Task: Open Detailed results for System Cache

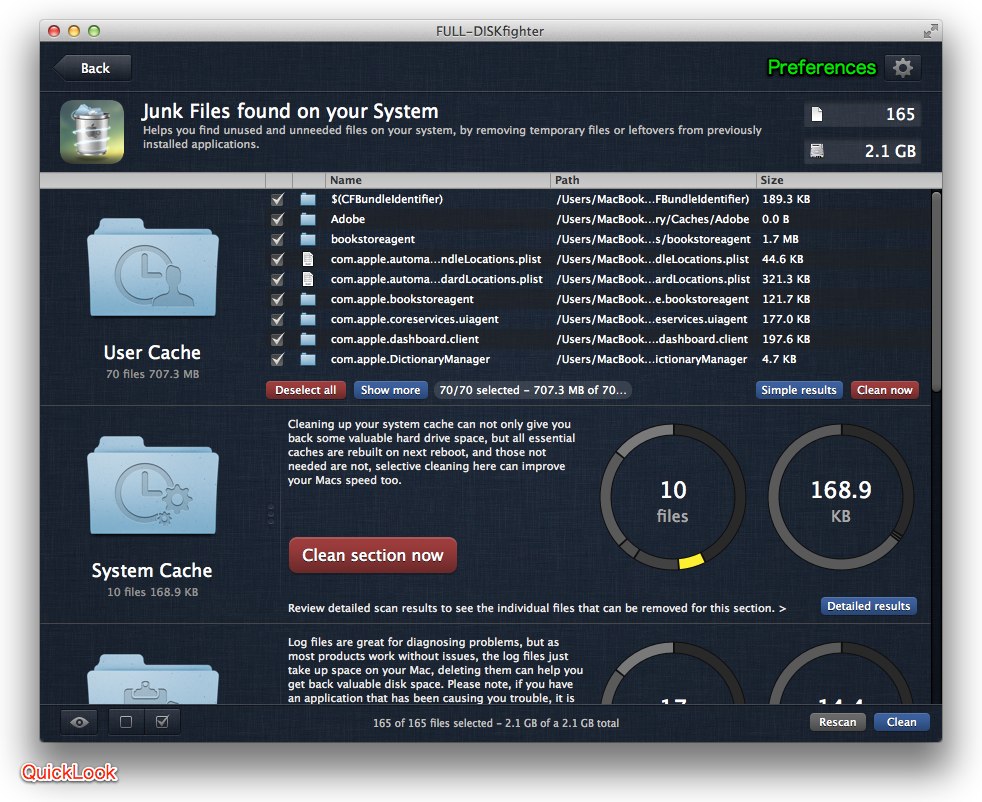Action: pos(869,606)
